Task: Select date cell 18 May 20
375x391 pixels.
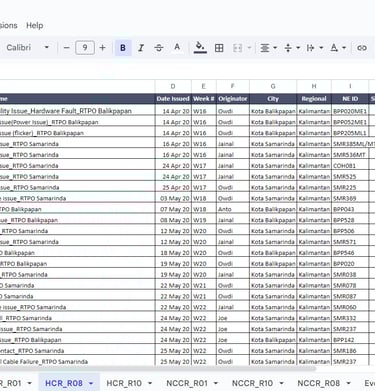Action: tap(173, 253)
